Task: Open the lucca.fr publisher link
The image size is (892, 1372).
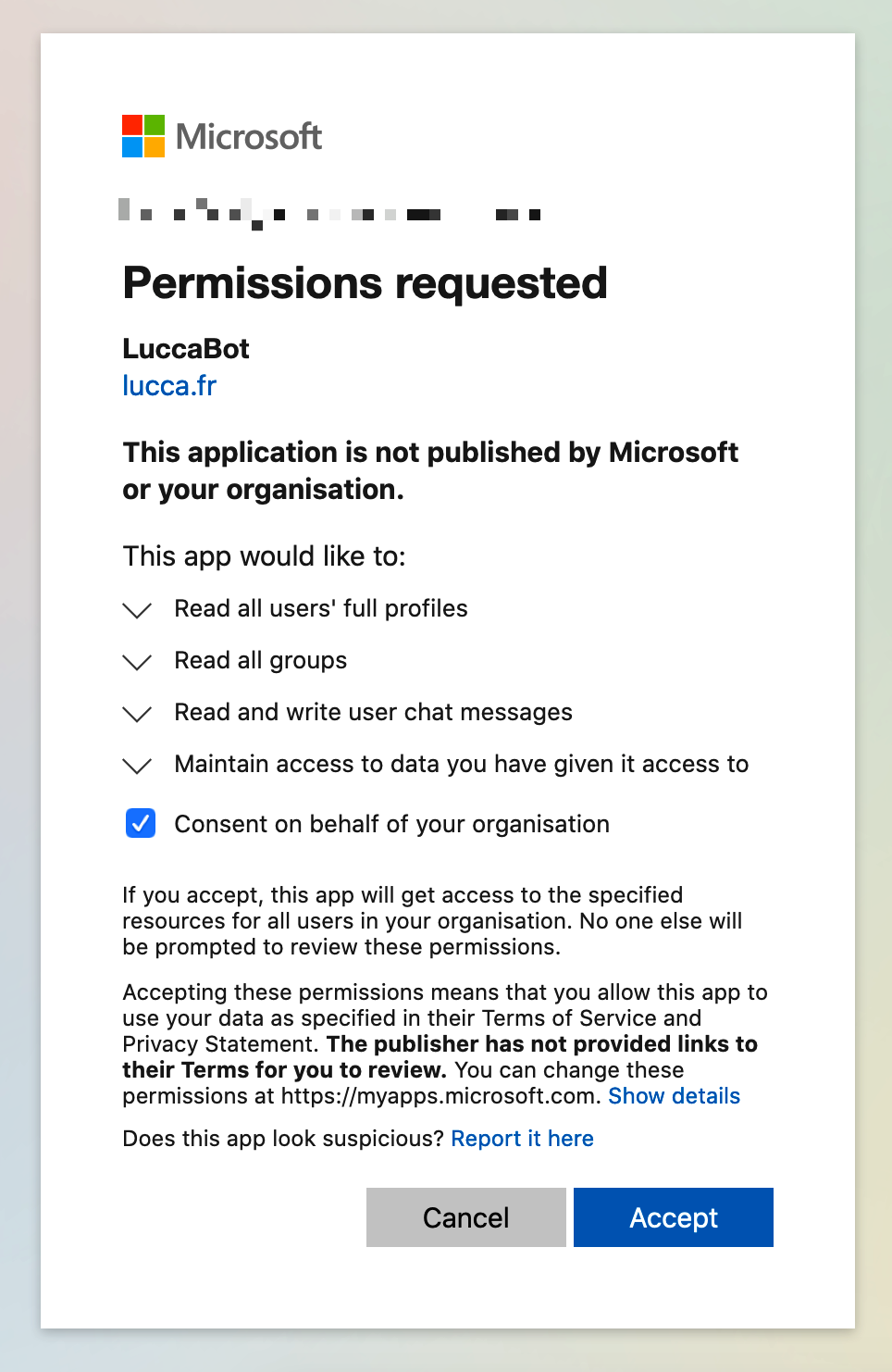Action: click(169, 385)
